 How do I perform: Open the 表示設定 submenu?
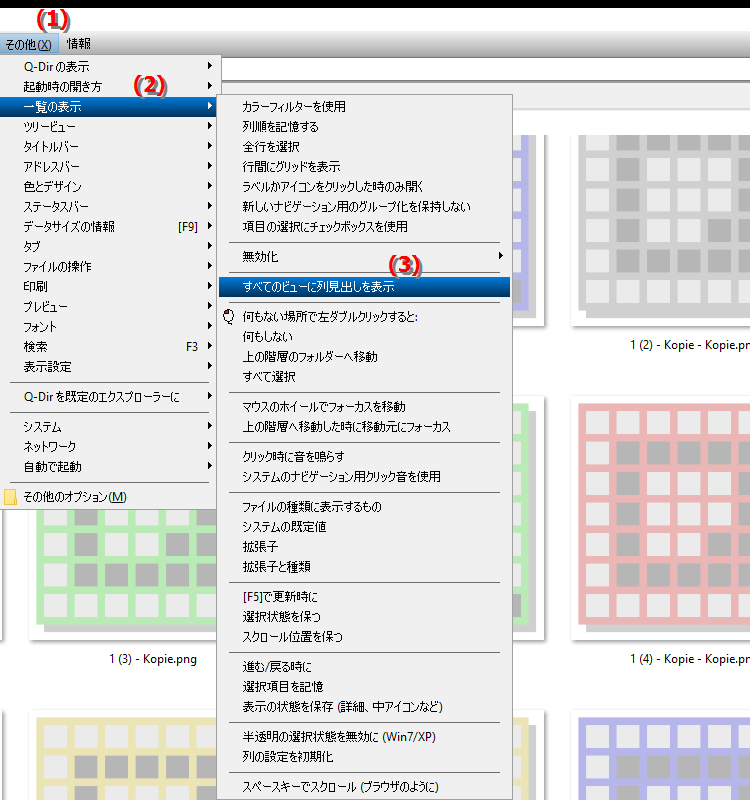pos(108,366)
